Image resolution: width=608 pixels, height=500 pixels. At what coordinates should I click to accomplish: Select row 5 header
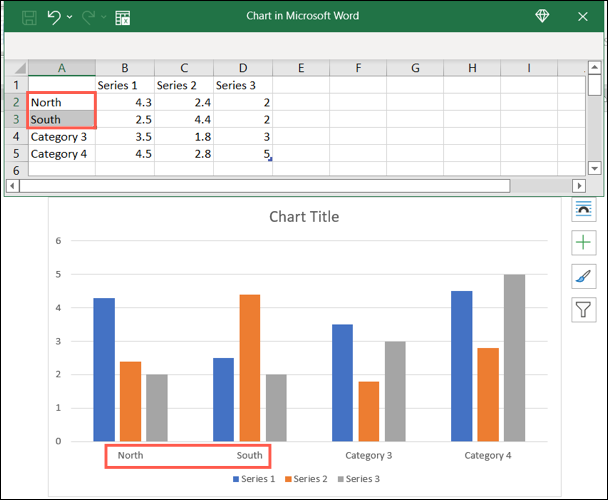[17, 153]
